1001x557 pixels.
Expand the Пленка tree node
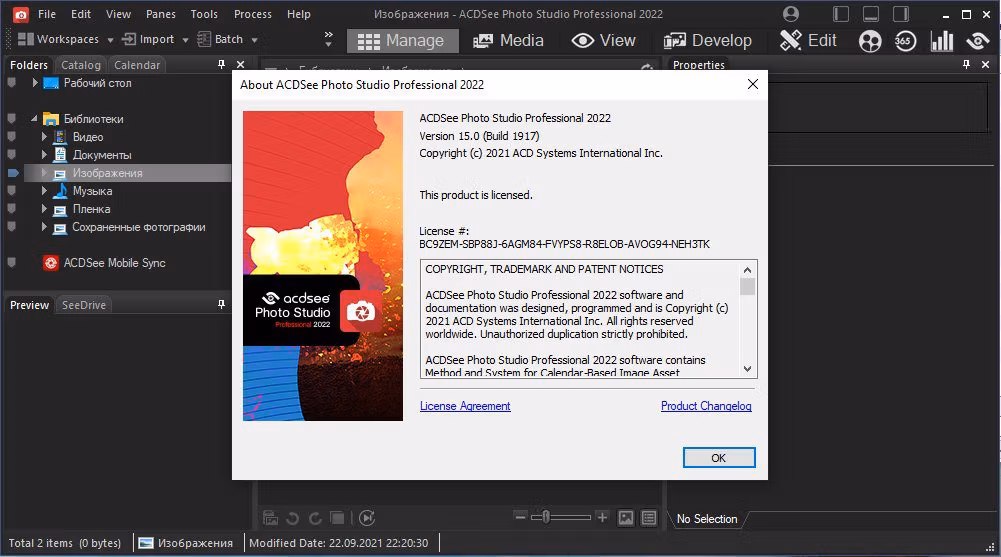(x=44, y=209)
